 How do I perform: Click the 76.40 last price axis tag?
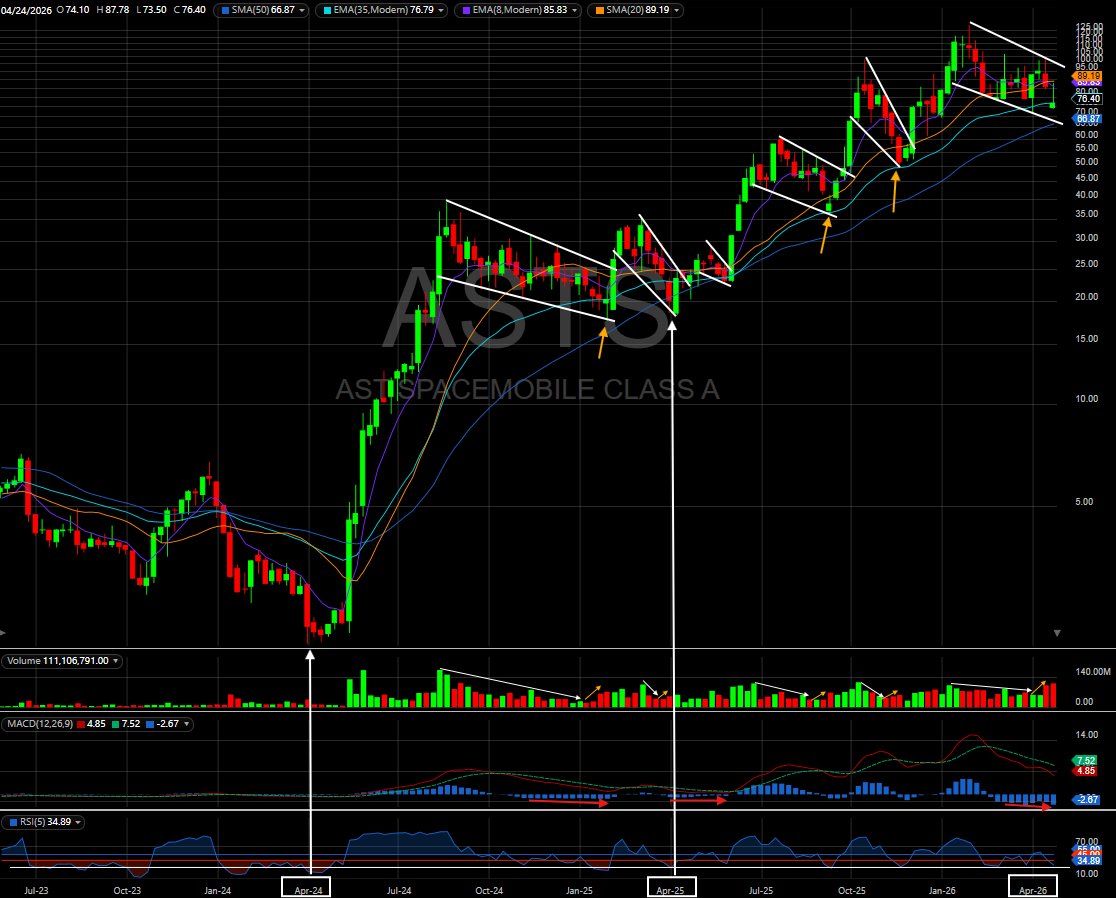tap(1088, 99)
